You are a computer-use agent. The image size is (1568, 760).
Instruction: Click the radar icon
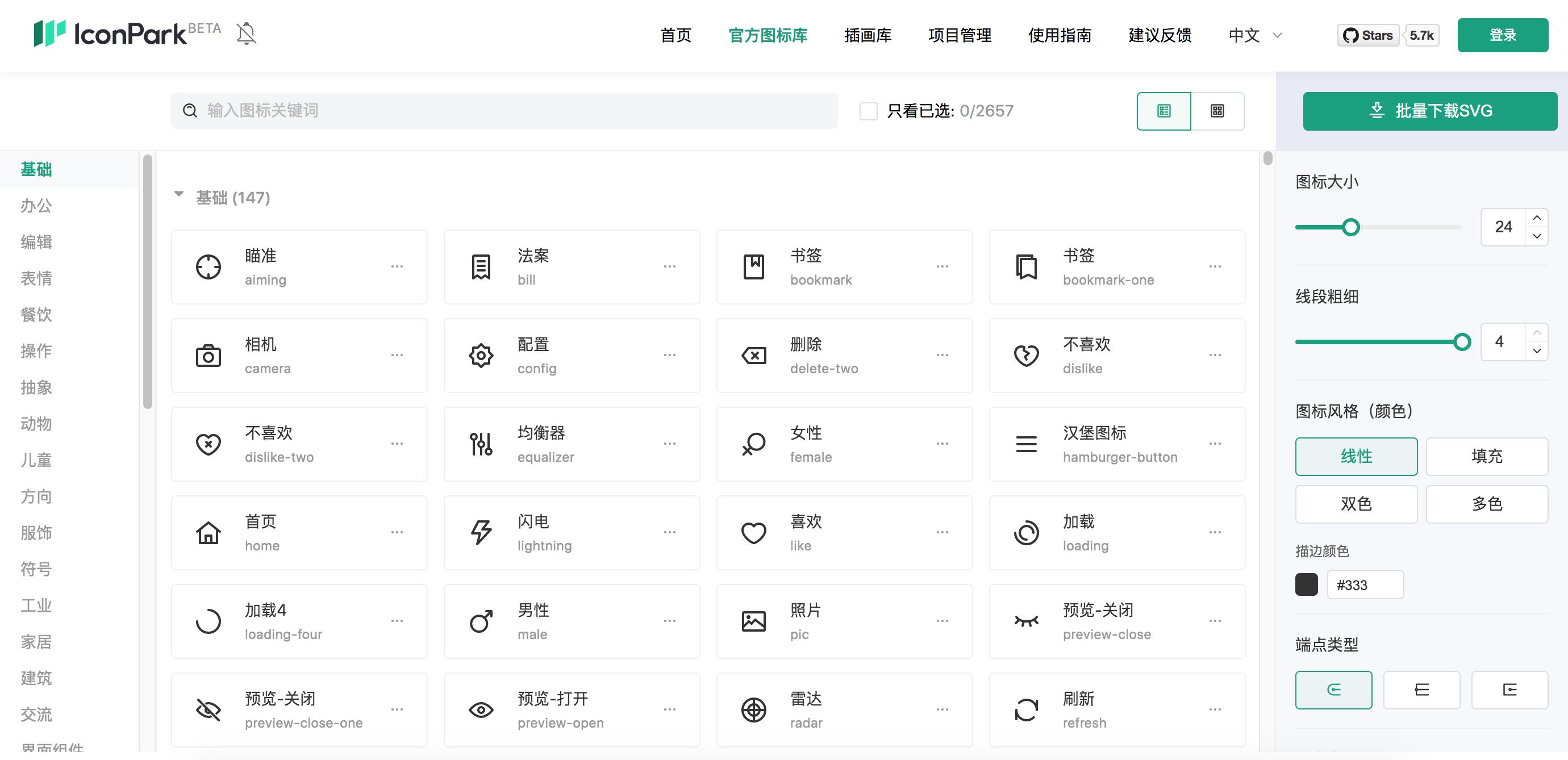(845, 709)
